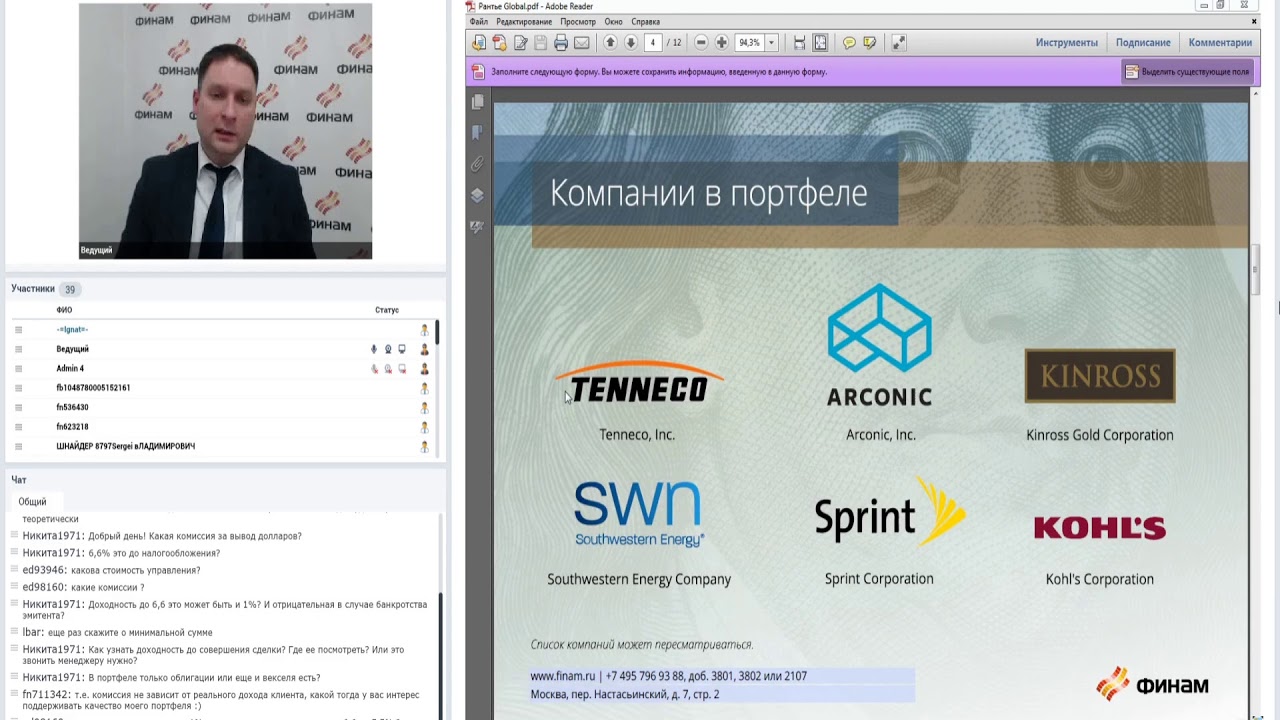This screenshot has width=1280, height=720.
Task: Print the document using the printer icon
Action: click(x=561, y=43)
